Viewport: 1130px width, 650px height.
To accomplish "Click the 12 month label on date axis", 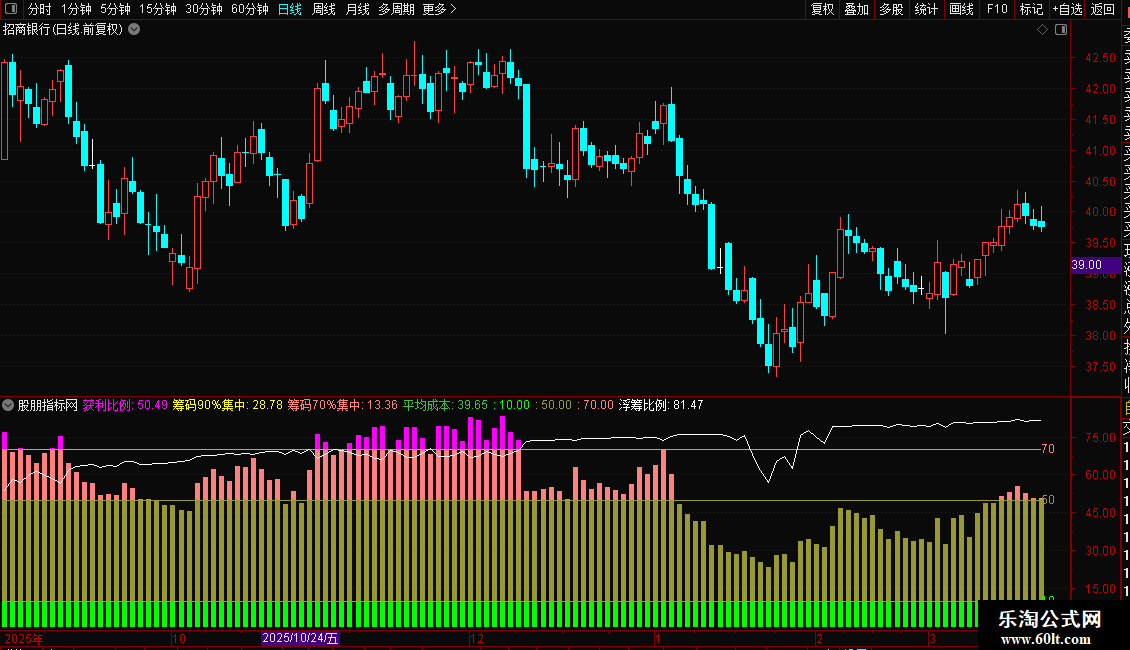I will coord(477,638).
